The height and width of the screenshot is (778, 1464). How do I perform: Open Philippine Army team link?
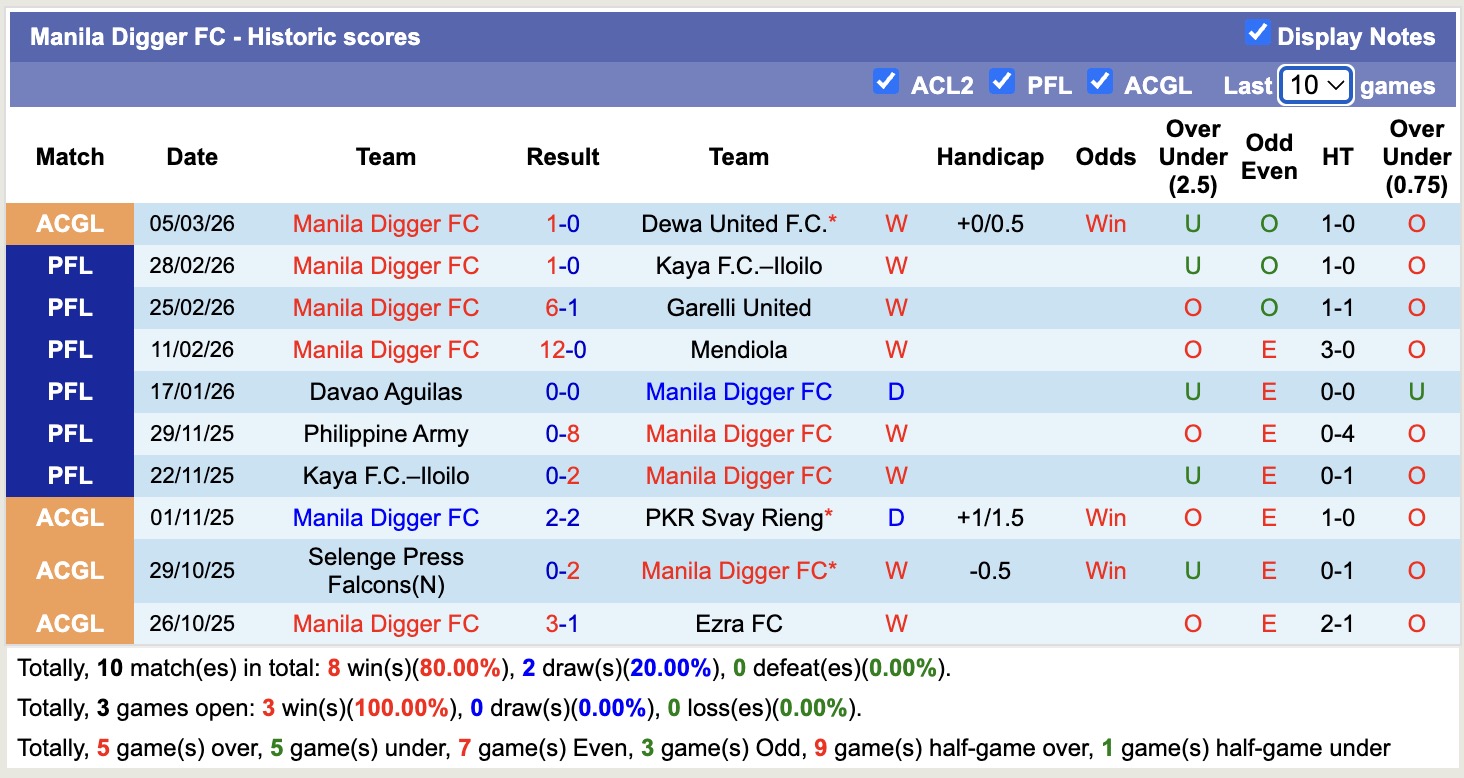coord(386,434)
